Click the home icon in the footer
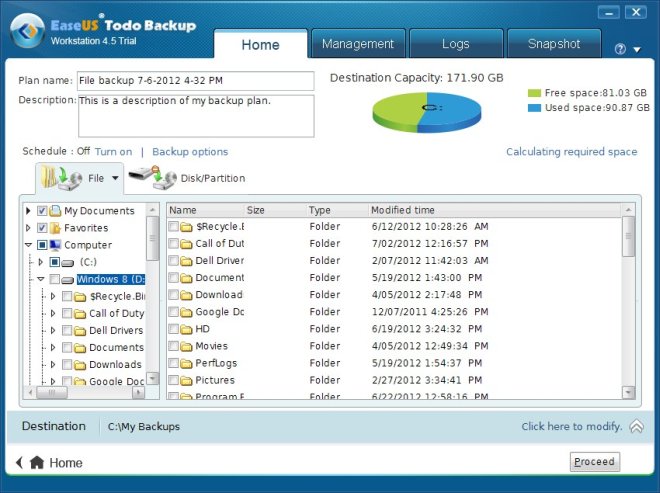This screenshot has height=493, width=660. 37,462
